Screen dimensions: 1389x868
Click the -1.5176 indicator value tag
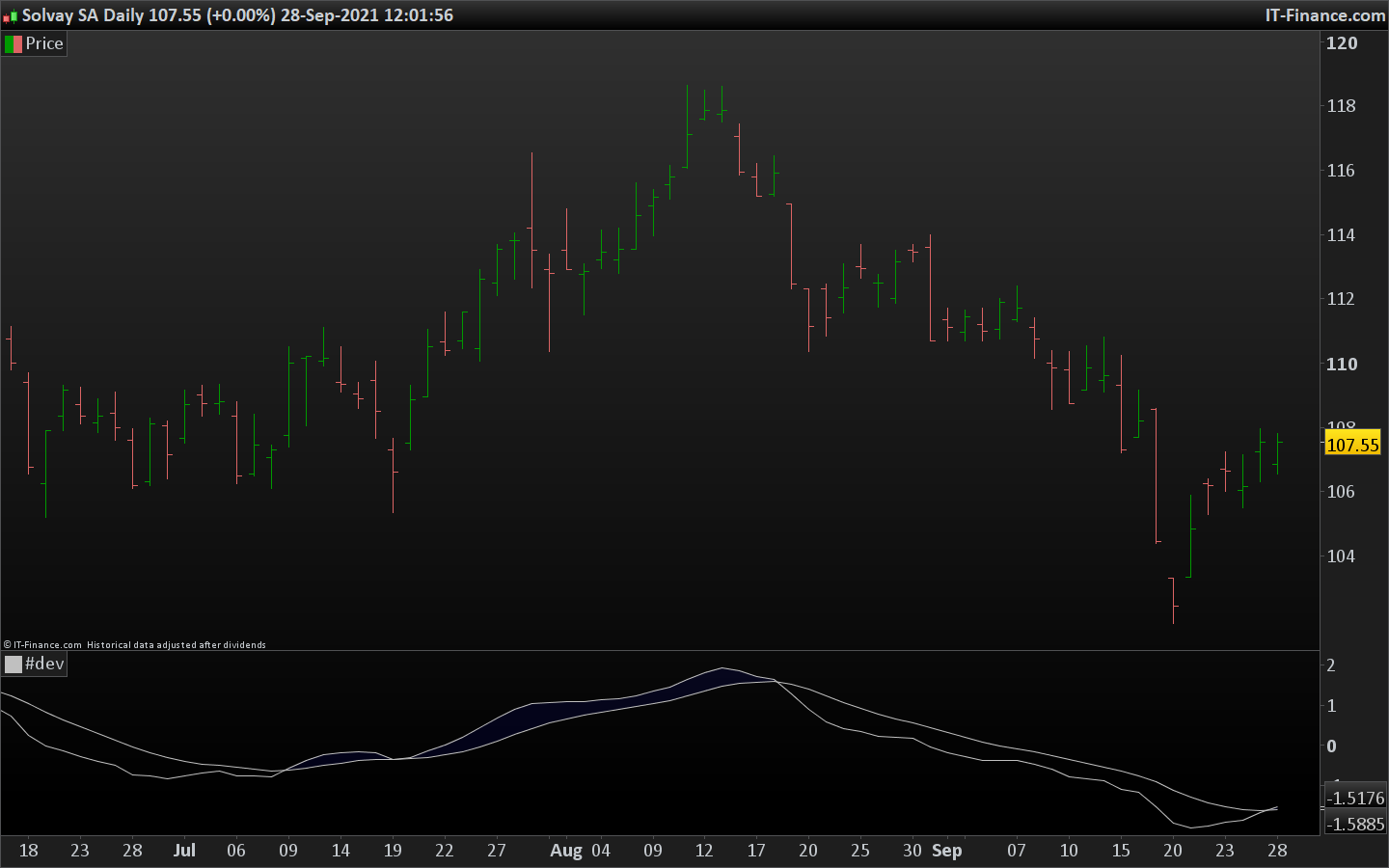coord(1355,798)
